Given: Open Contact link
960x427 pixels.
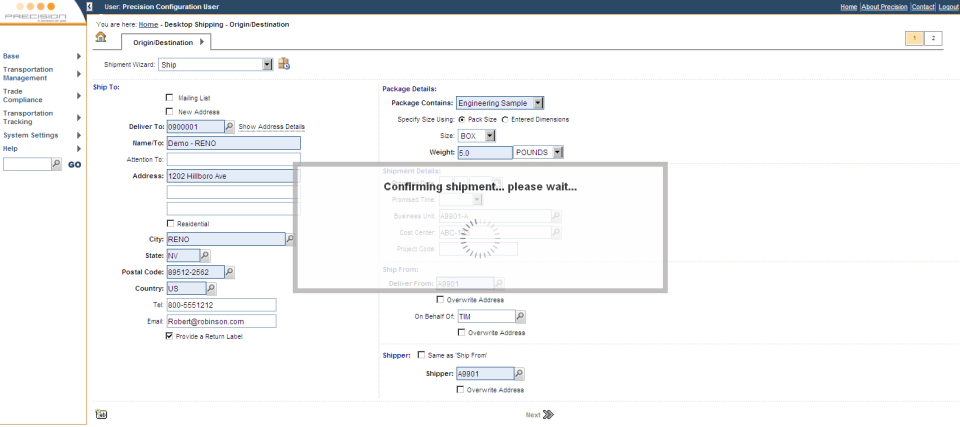Looking at the screenshot, I should tap(923, 7).
